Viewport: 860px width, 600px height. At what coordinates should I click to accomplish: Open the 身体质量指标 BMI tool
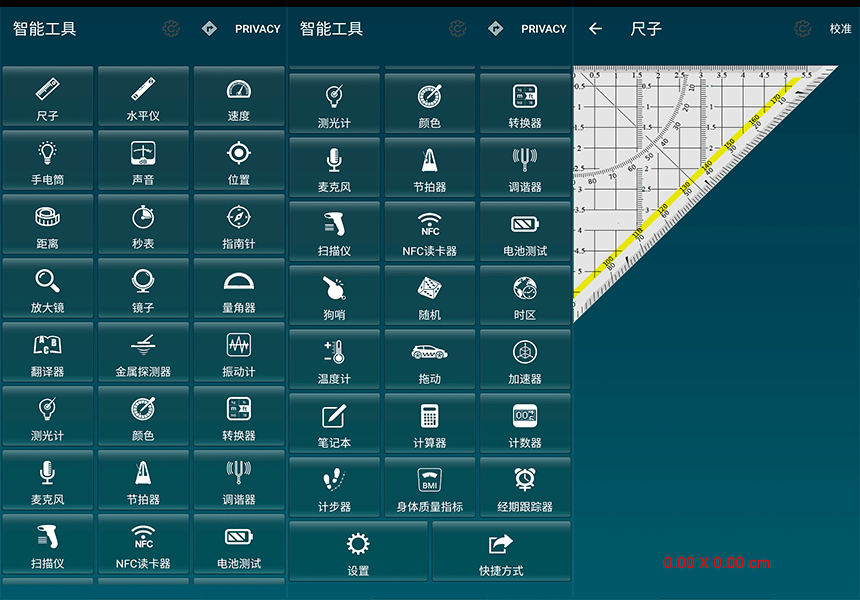tap(430, 488)
